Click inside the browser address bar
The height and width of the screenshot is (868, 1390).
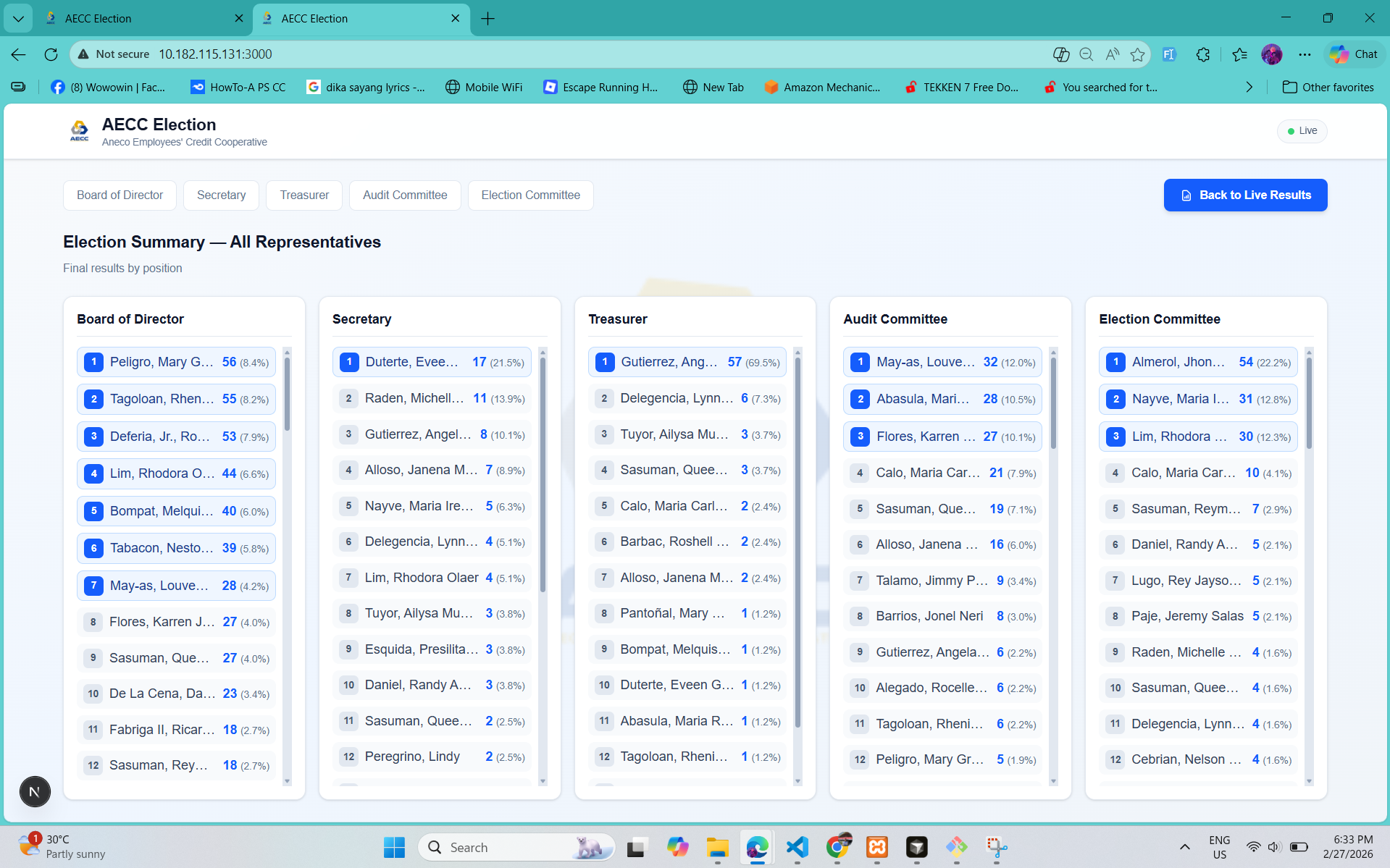coord(507,54)
